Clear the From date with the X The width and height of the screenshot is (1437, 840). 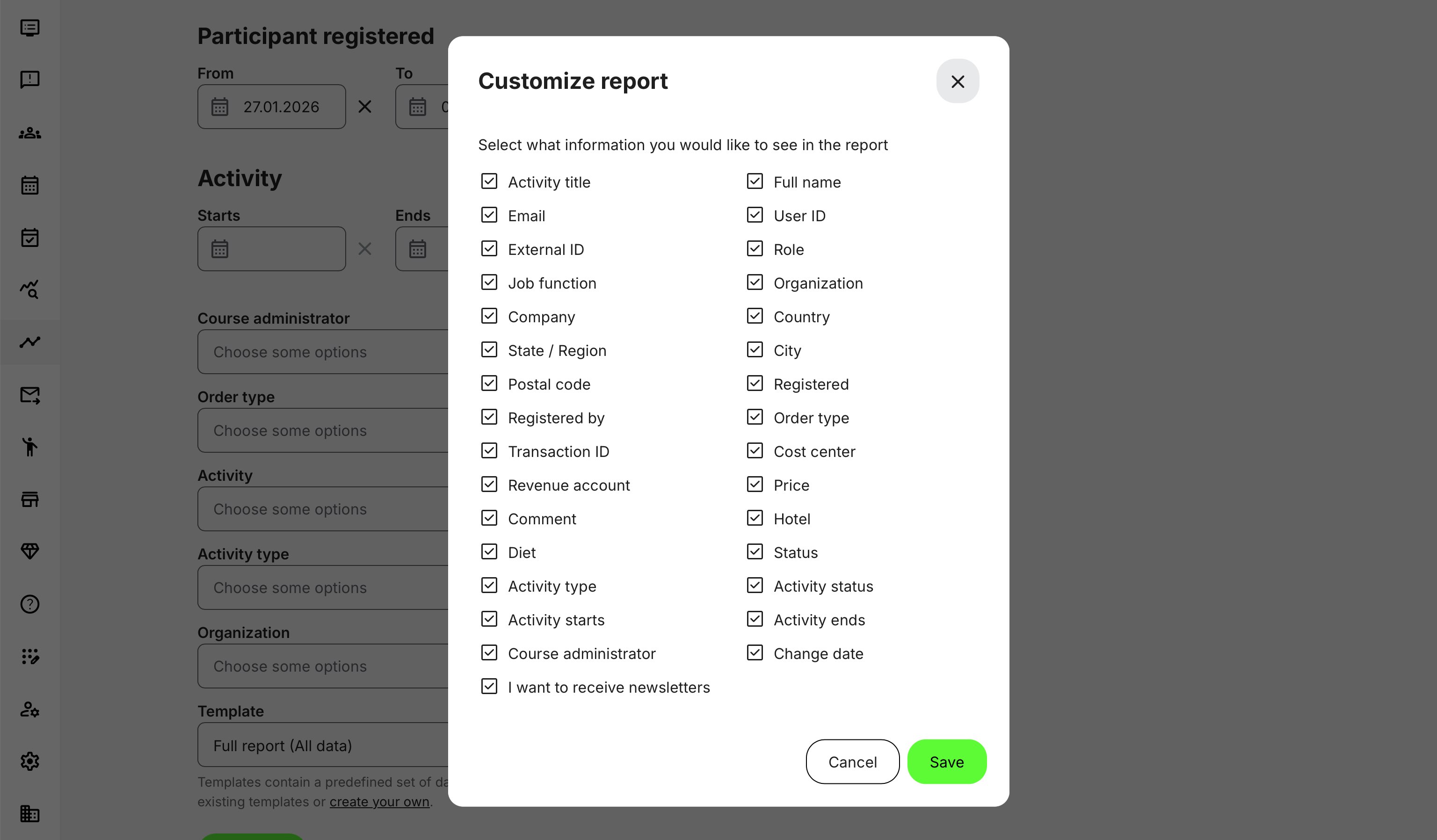365,107
